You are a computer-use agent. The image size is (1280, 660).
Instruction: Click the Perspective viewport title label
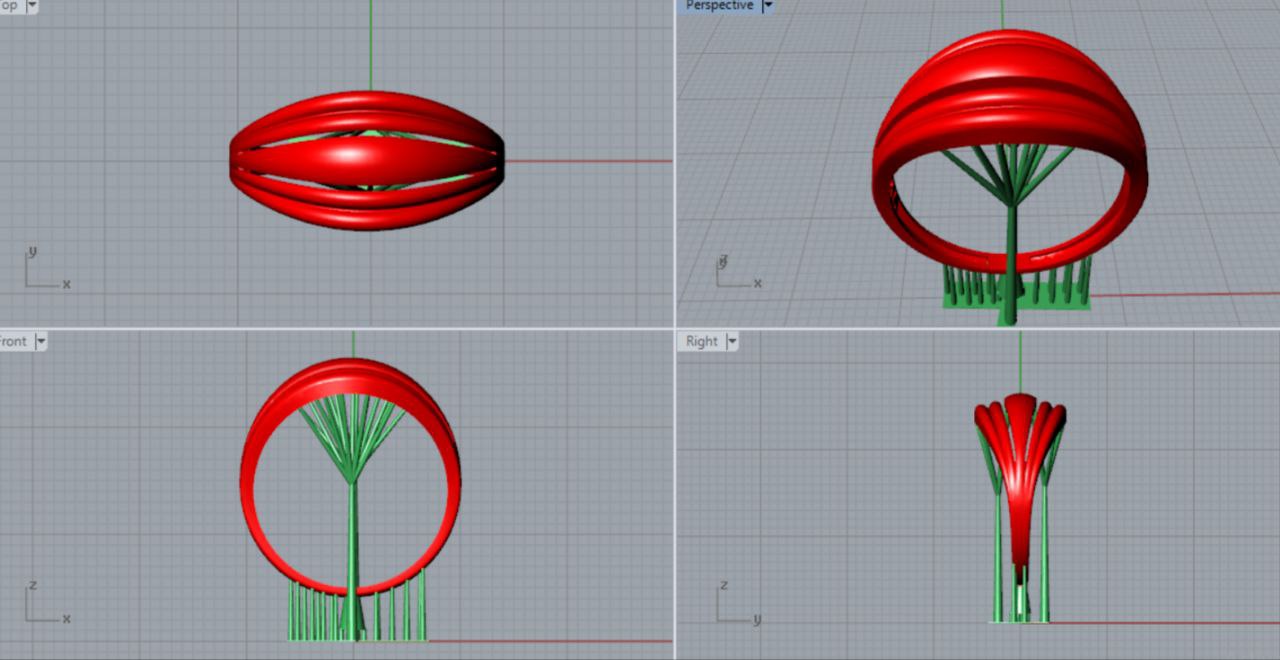(718, 6)
